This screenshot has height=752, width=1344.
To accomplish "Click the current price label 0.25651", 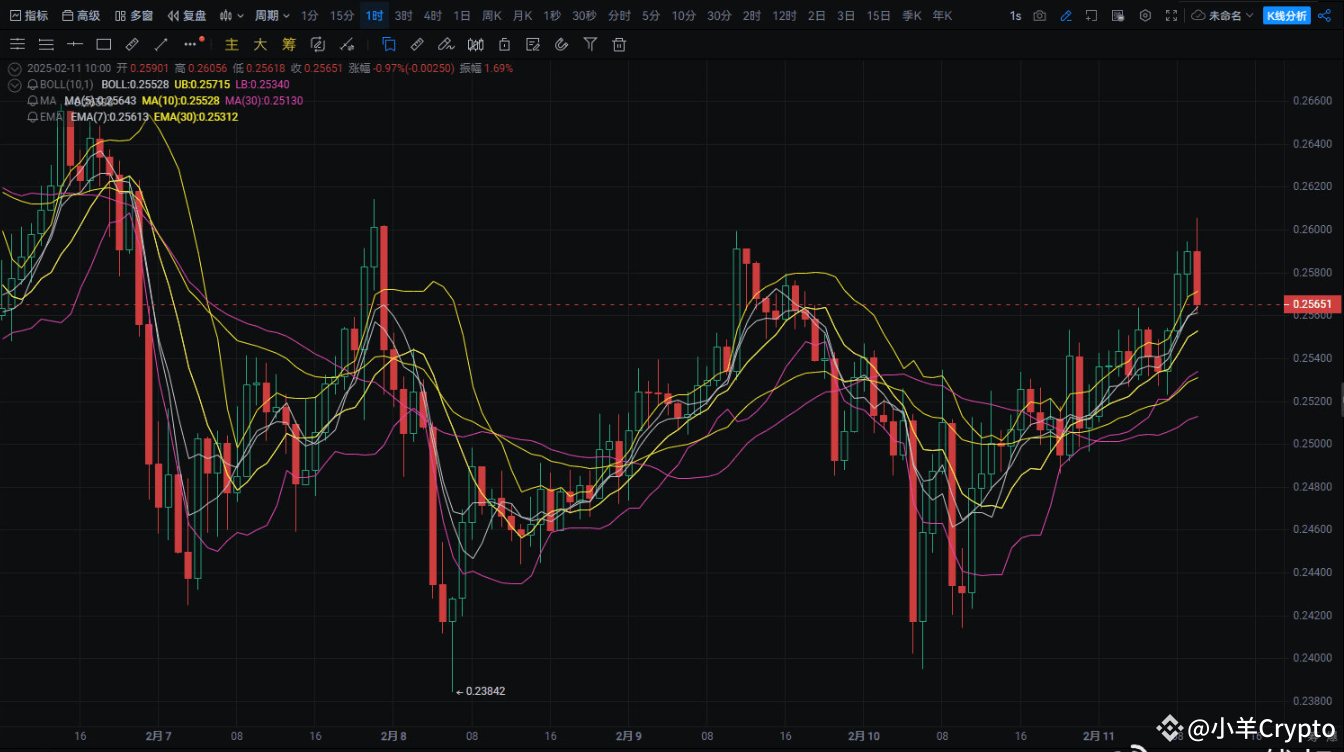I will click(x=1312, y=304).
